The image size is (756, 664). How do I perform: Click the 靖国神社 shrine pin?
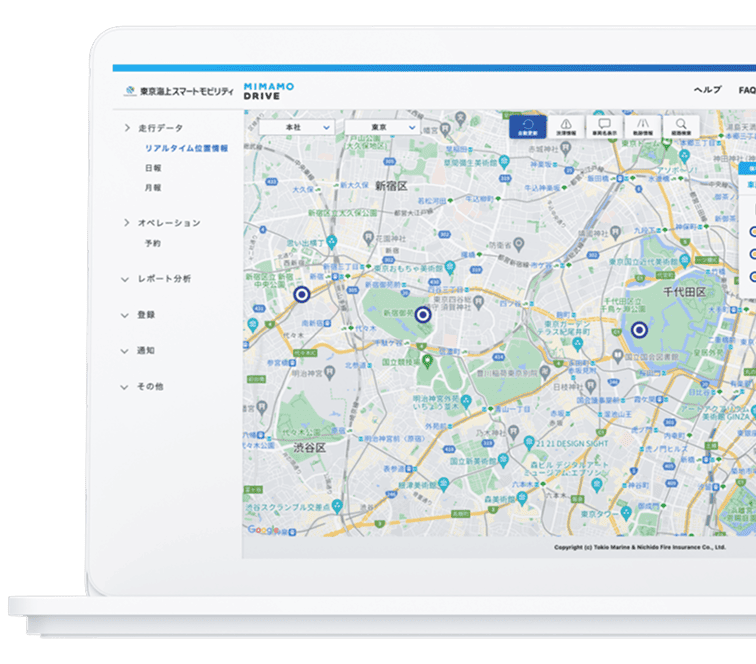click(615, 233)
